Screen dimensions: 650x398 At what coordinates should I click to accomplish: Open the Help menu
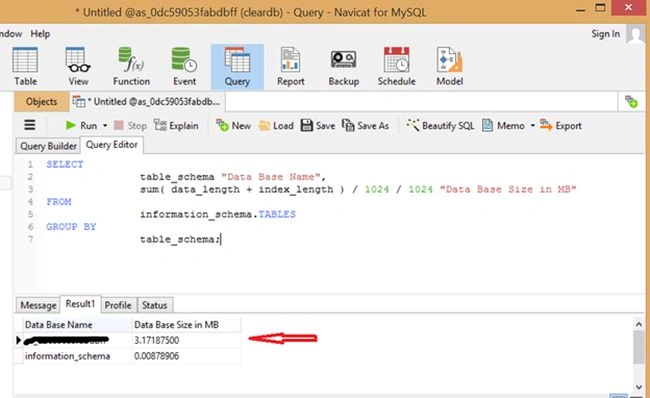[40, 34]
